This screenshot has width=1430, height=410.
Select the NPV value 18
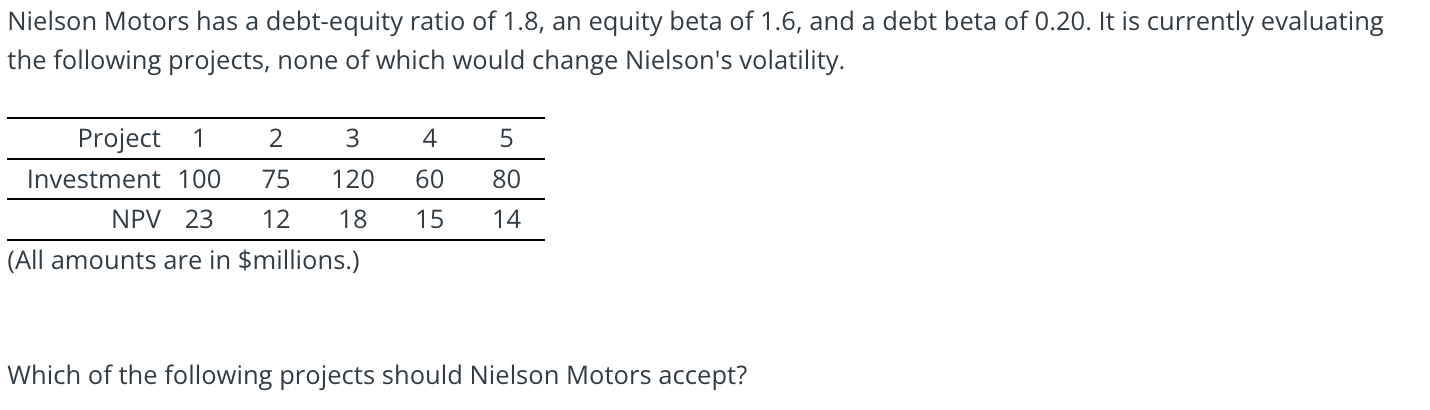click(x=353, y=219)
